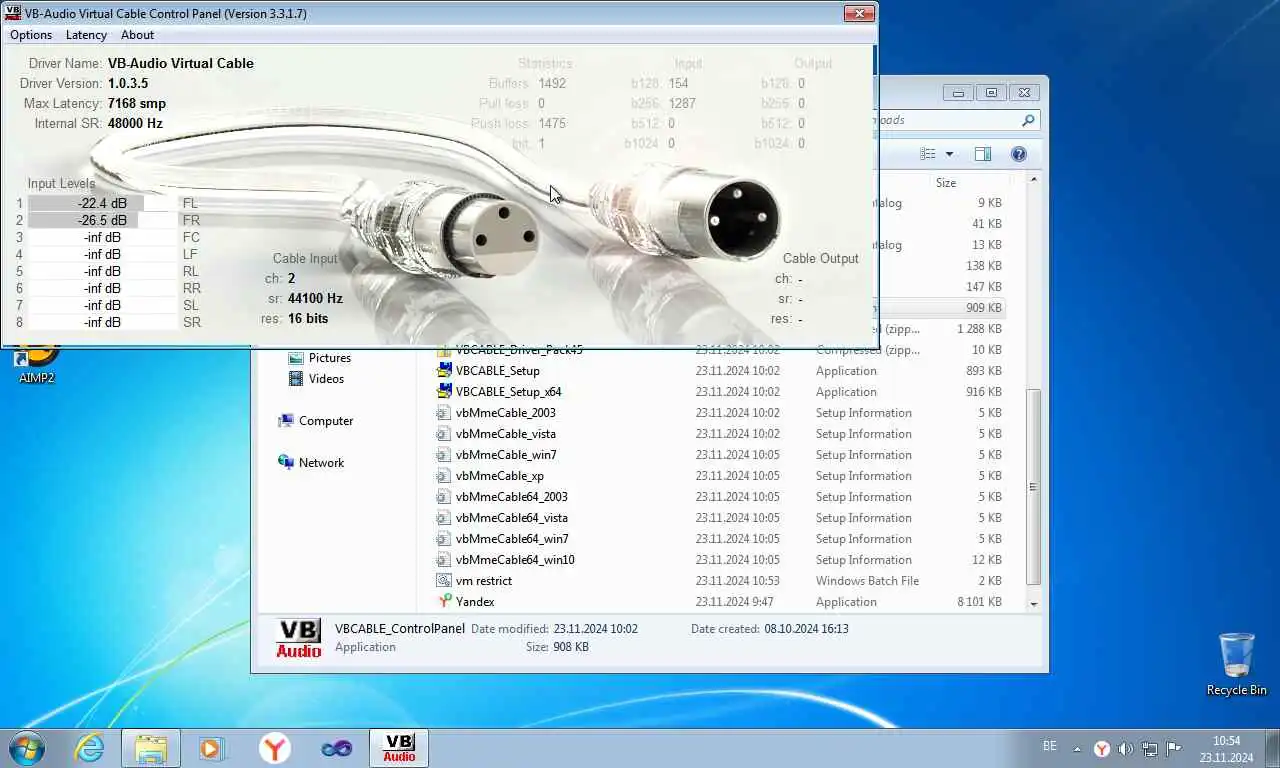This screenshot has width=1280, height=768.
Task: Switch to VB Audio taskbar button
Action: pyautogui.click(x=399, y=748)
